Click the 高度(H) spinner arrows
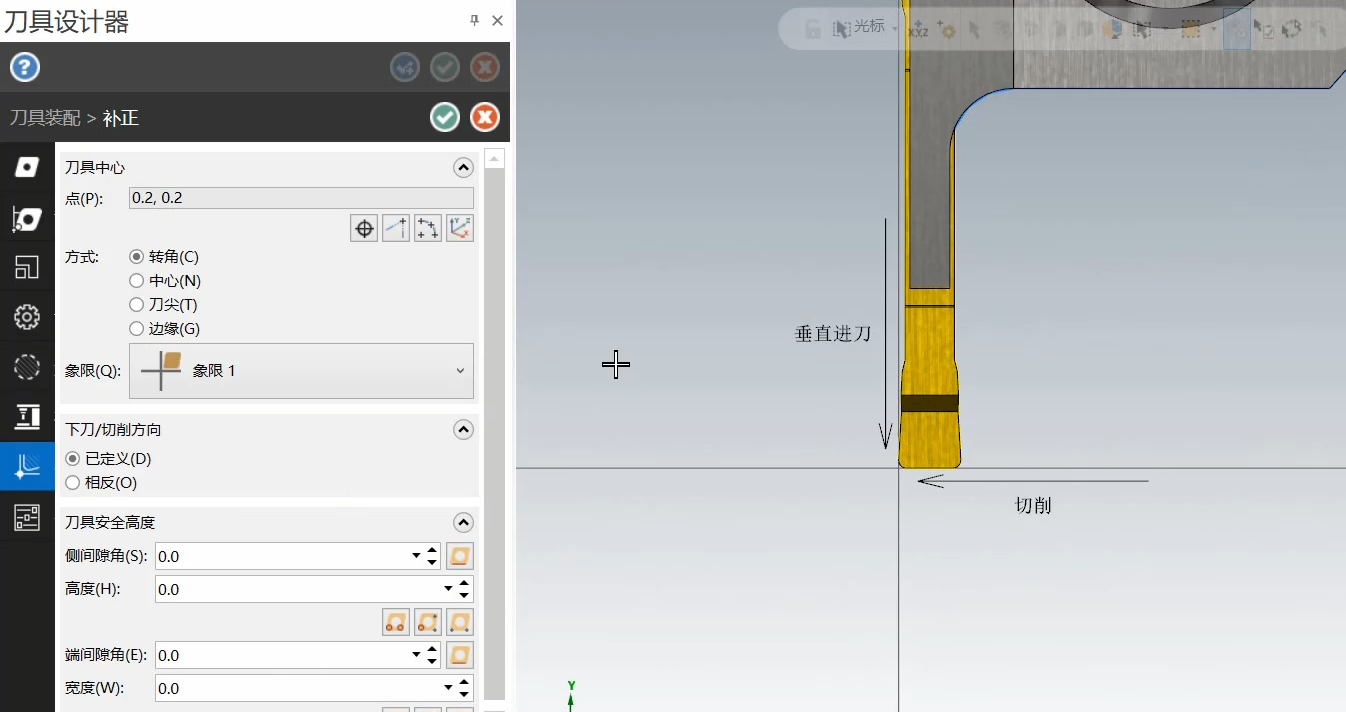The height and width of the screenshot is (712, 1346). pos(465,589)
